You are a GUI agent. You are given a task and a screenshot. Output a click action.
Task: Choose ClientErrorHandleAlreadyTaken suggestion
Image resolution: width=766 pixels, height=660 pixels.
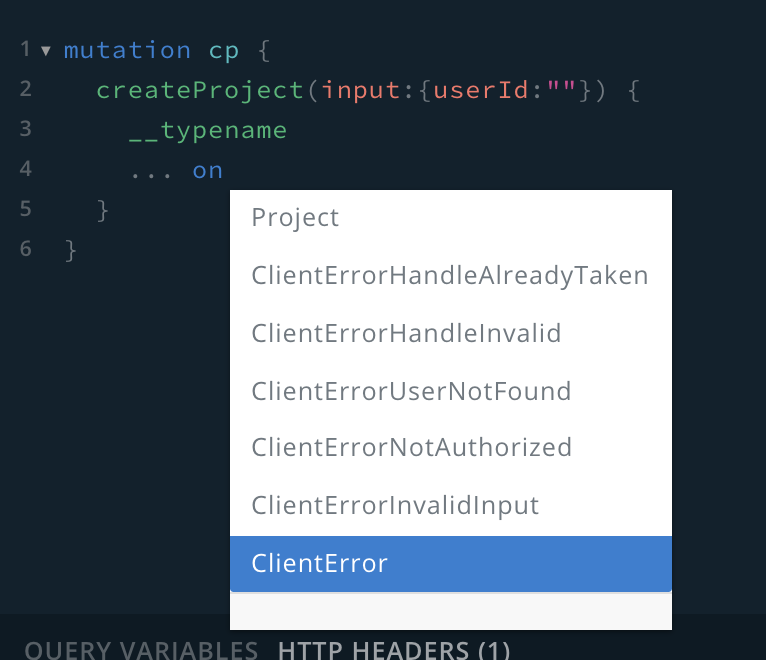pyautogui.click(x=451, y=275)
